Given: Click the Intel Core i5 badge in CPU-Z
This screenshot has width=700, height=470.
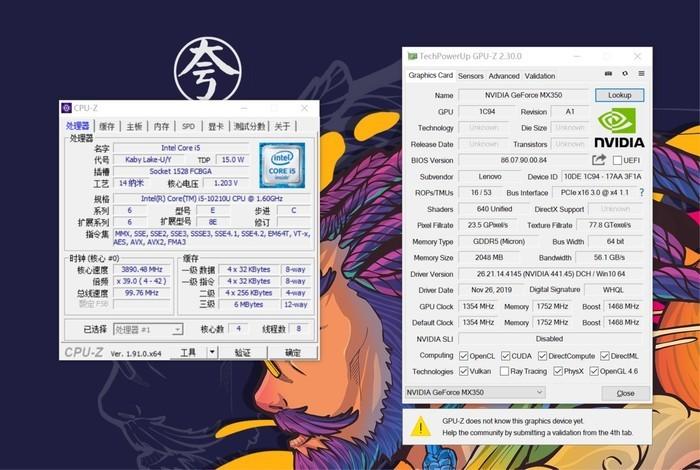Looking at the screenshot, I should [x=282, y=165].
